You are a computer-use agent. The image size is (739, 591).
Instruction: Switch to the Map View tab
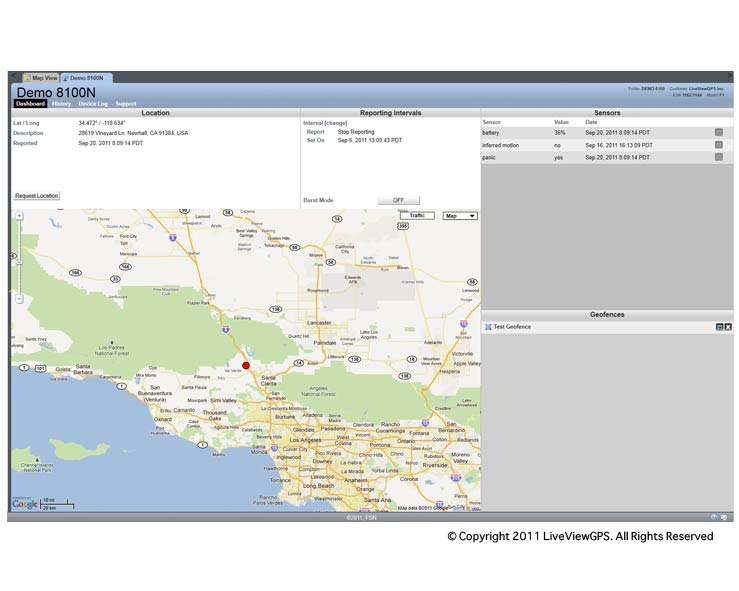41,77
